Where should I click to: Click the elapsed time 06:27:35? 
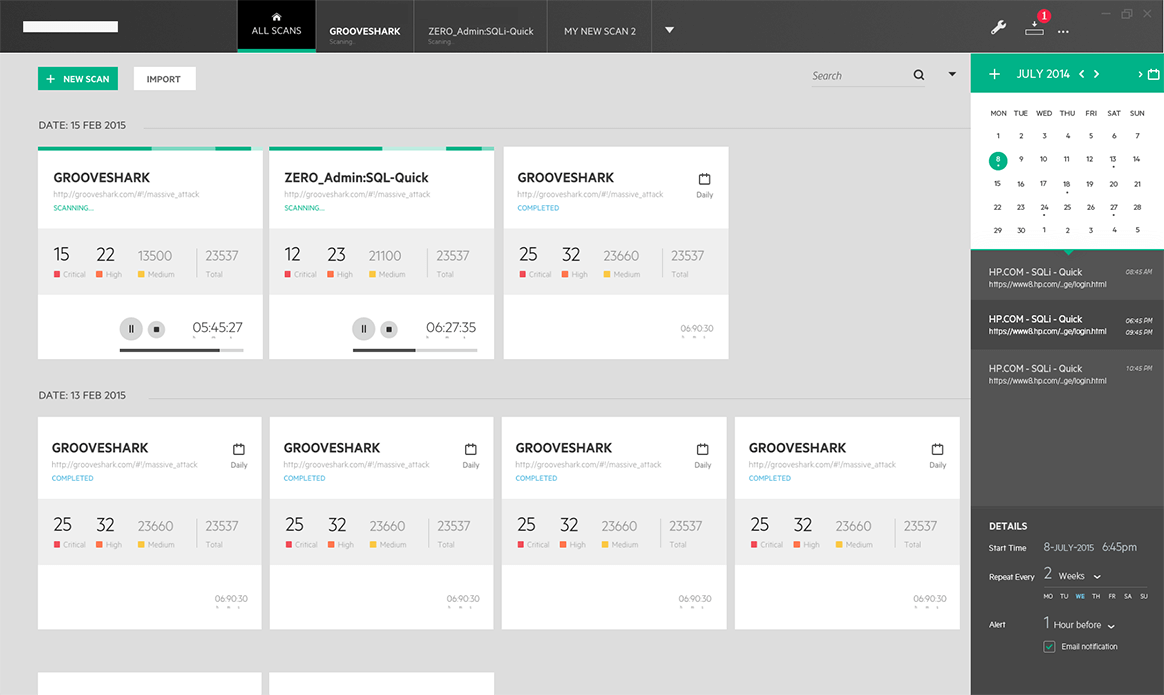point(451,327)
